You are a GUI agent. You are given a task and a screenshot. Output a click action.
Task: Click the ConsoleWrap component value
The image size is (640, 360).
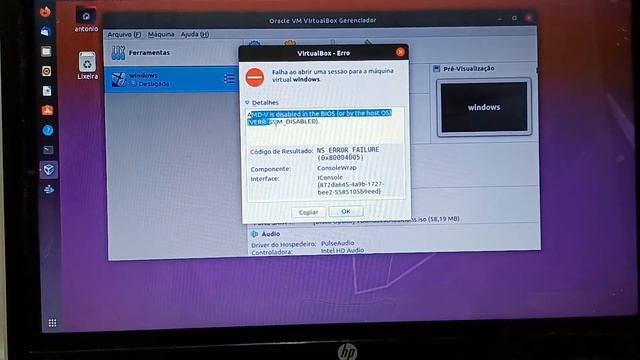tap(337, 168)
